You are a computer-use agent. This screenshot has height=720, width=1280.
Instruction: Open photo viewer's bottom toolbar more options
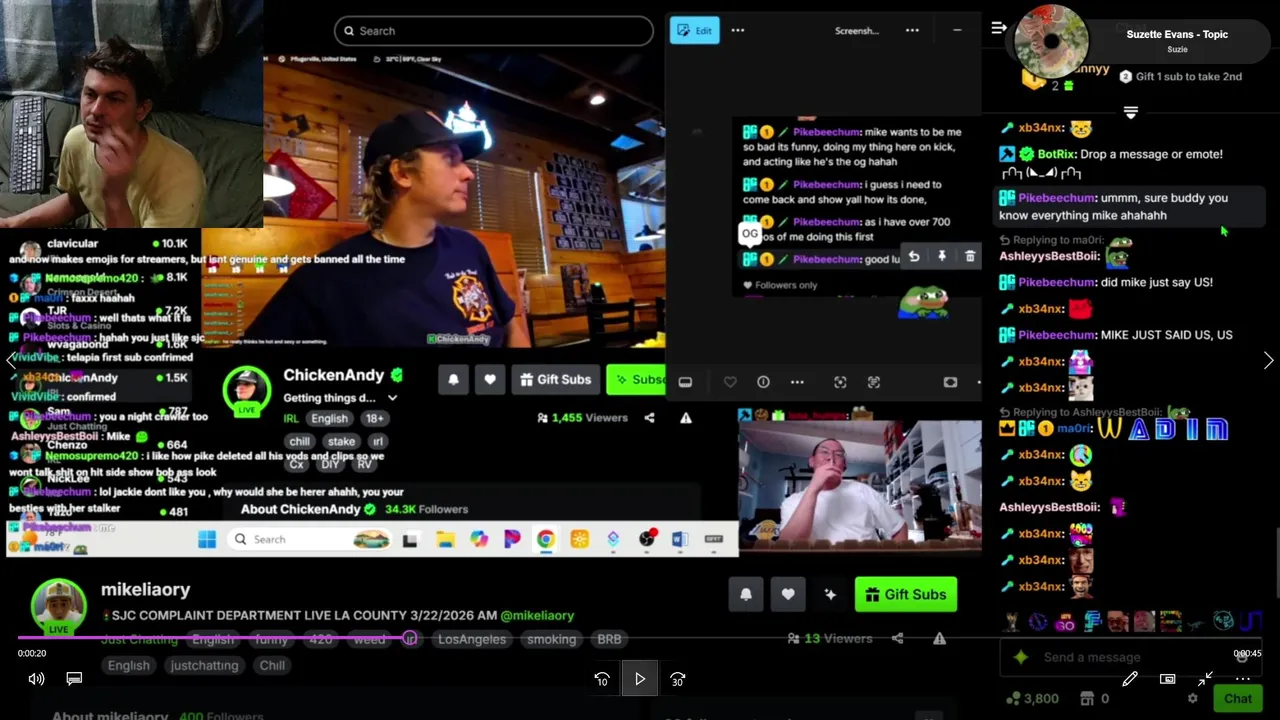797,382
